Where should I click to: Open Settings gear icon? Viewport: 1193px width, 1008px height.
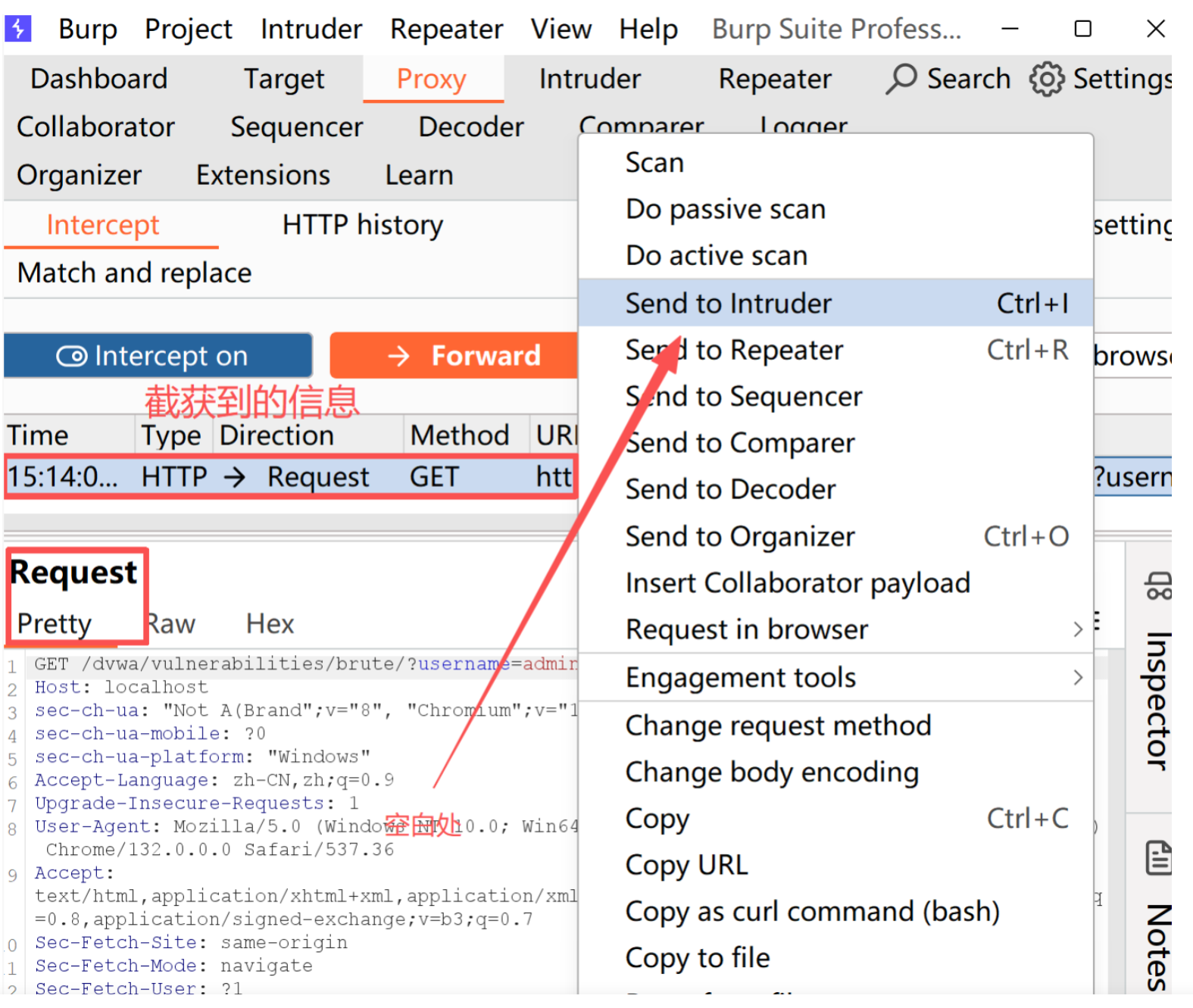pyautogui.click(x=1046, y=79)
